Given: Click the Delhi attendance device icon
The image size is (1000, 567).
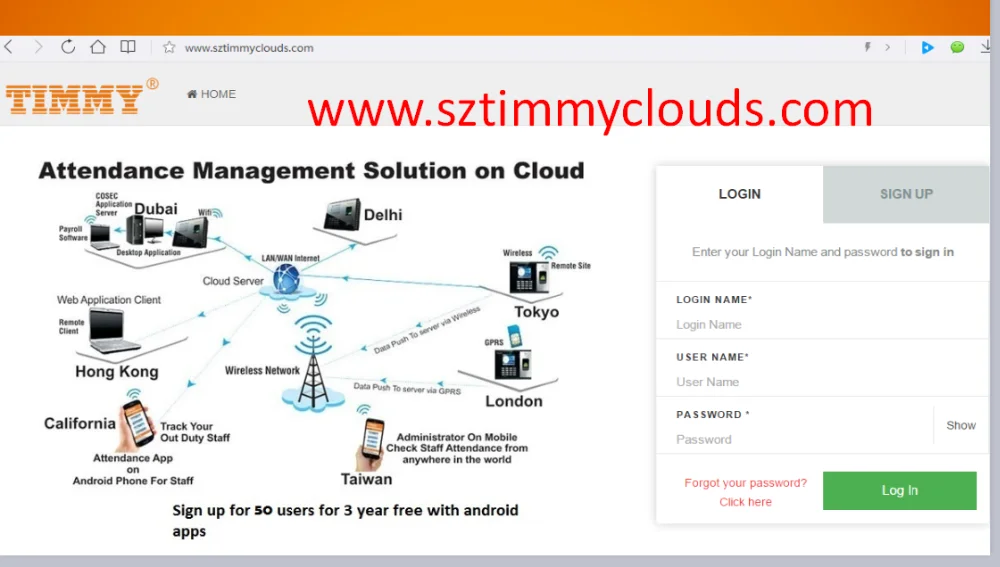Looking at the screenshot, I should [x=342, y=214].
